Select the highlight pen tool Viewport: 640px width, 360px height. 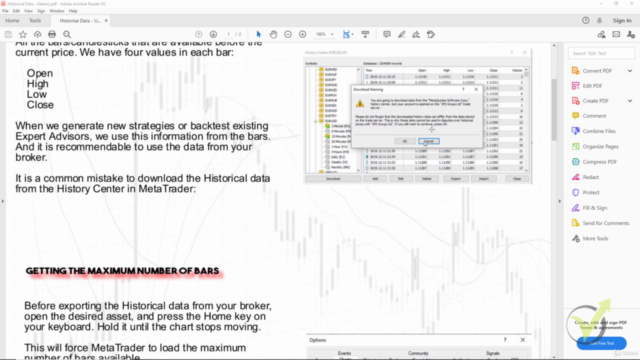coord(402,34)
